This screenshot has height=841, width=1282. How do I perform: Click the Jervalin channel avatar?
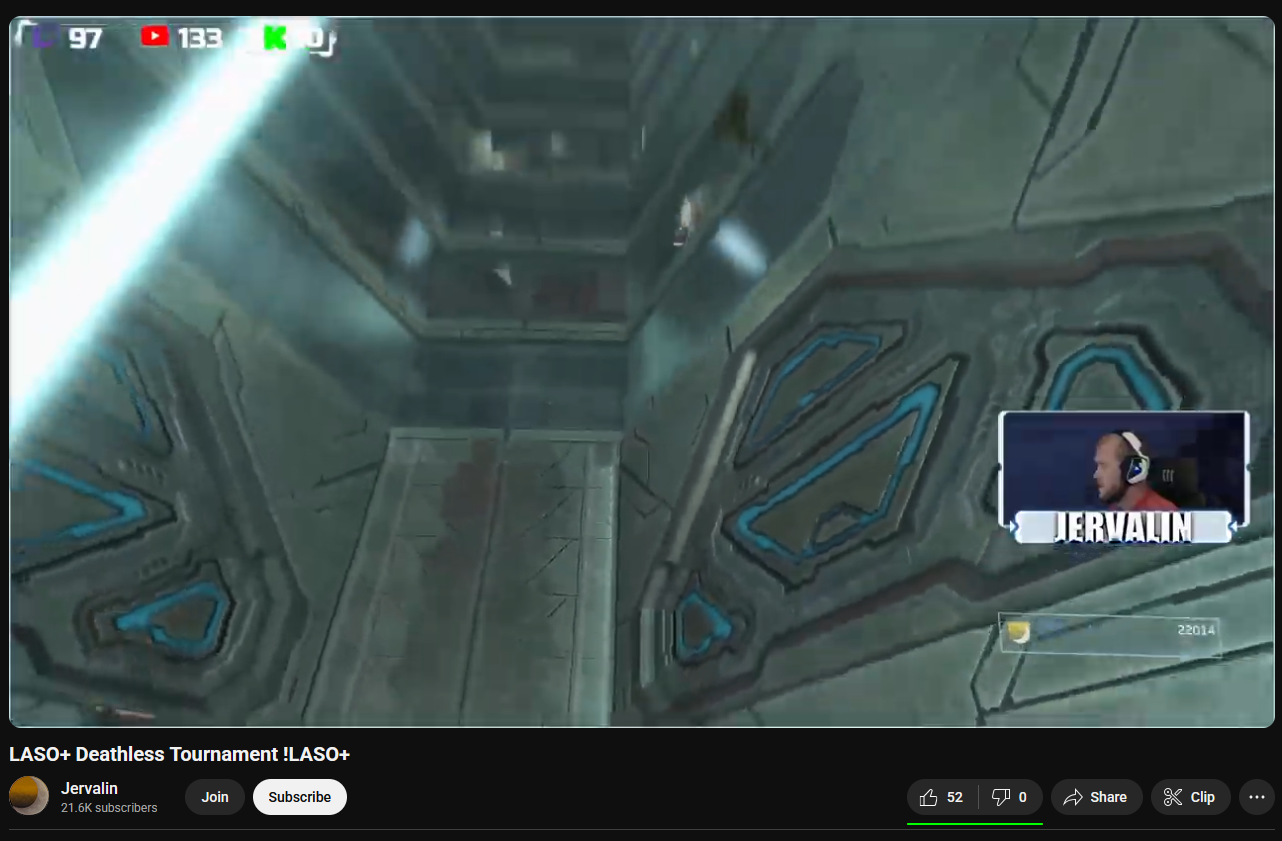click(x=29, y=796)
